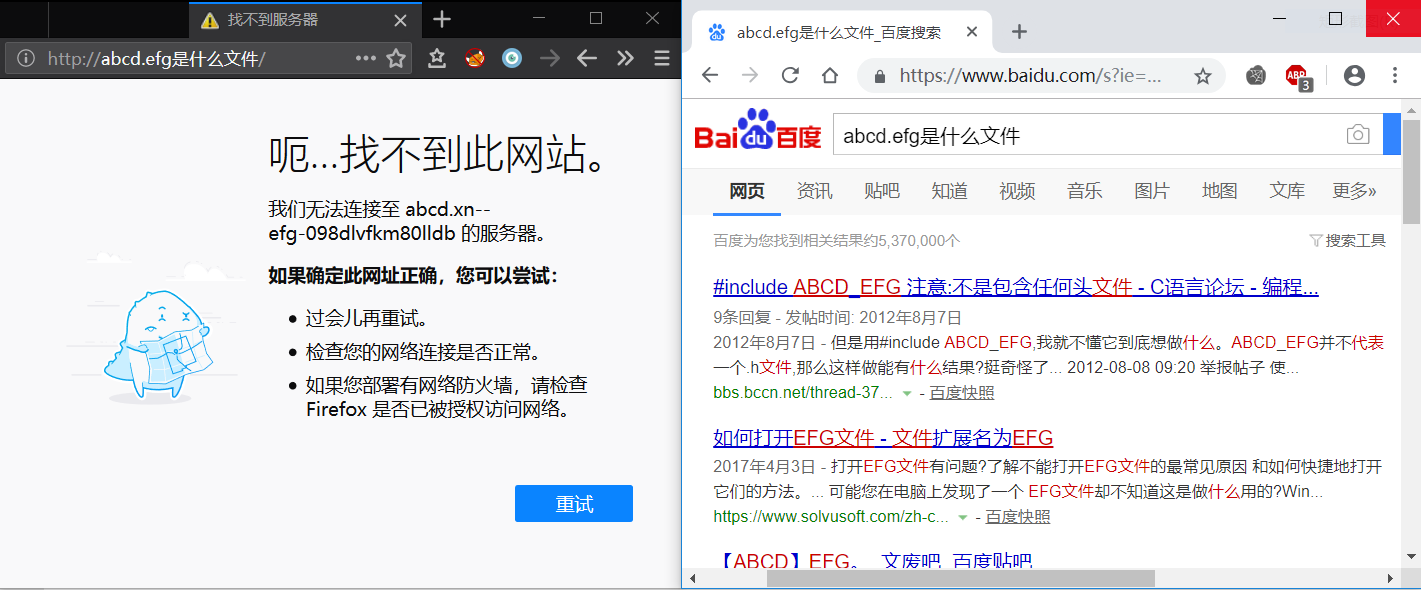Switch to the 知道 tab
The image size is (1421, 590).
[949, 191]
